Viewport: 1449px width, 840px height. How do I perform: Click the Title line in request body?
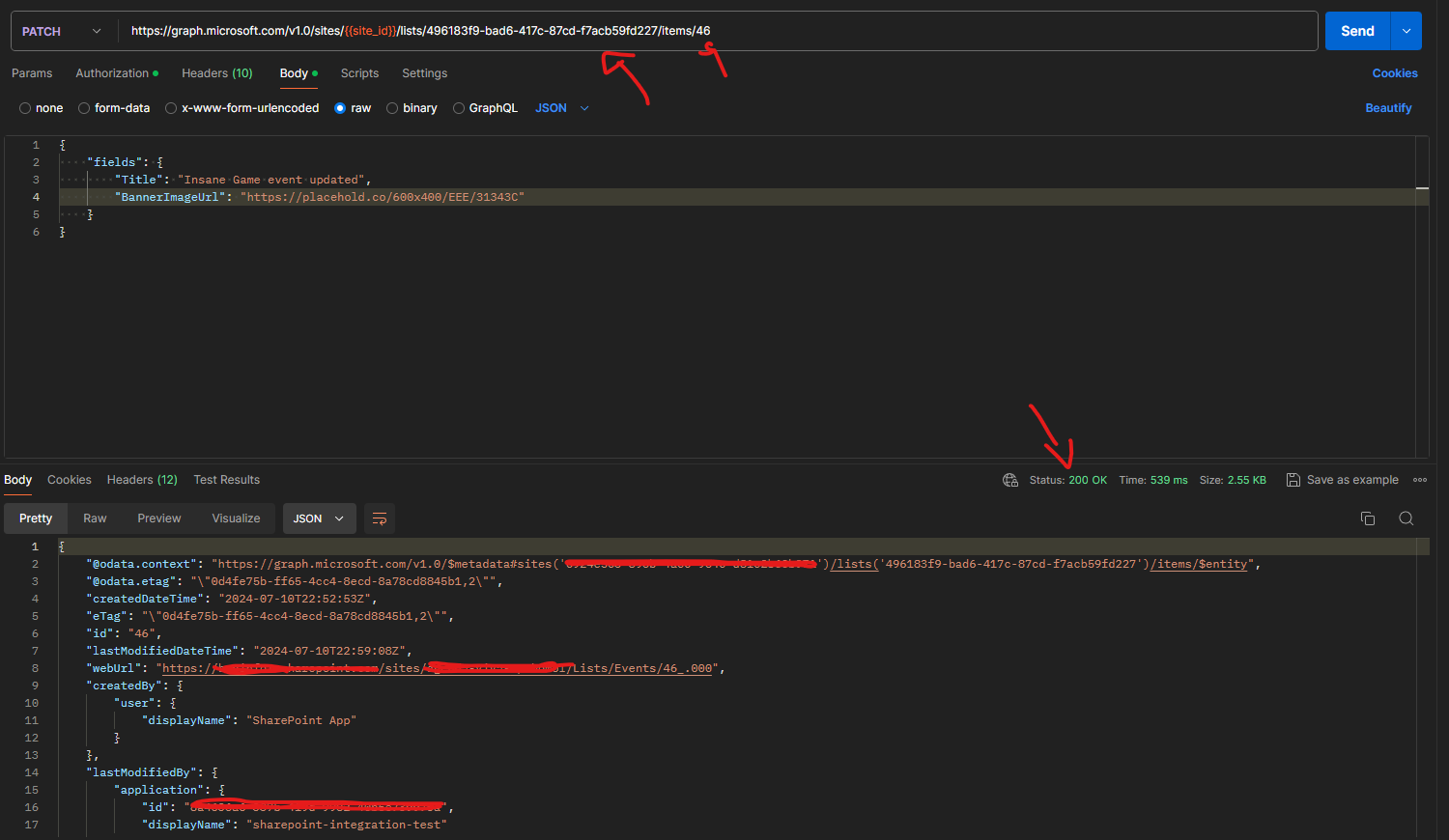click(242, 180)
